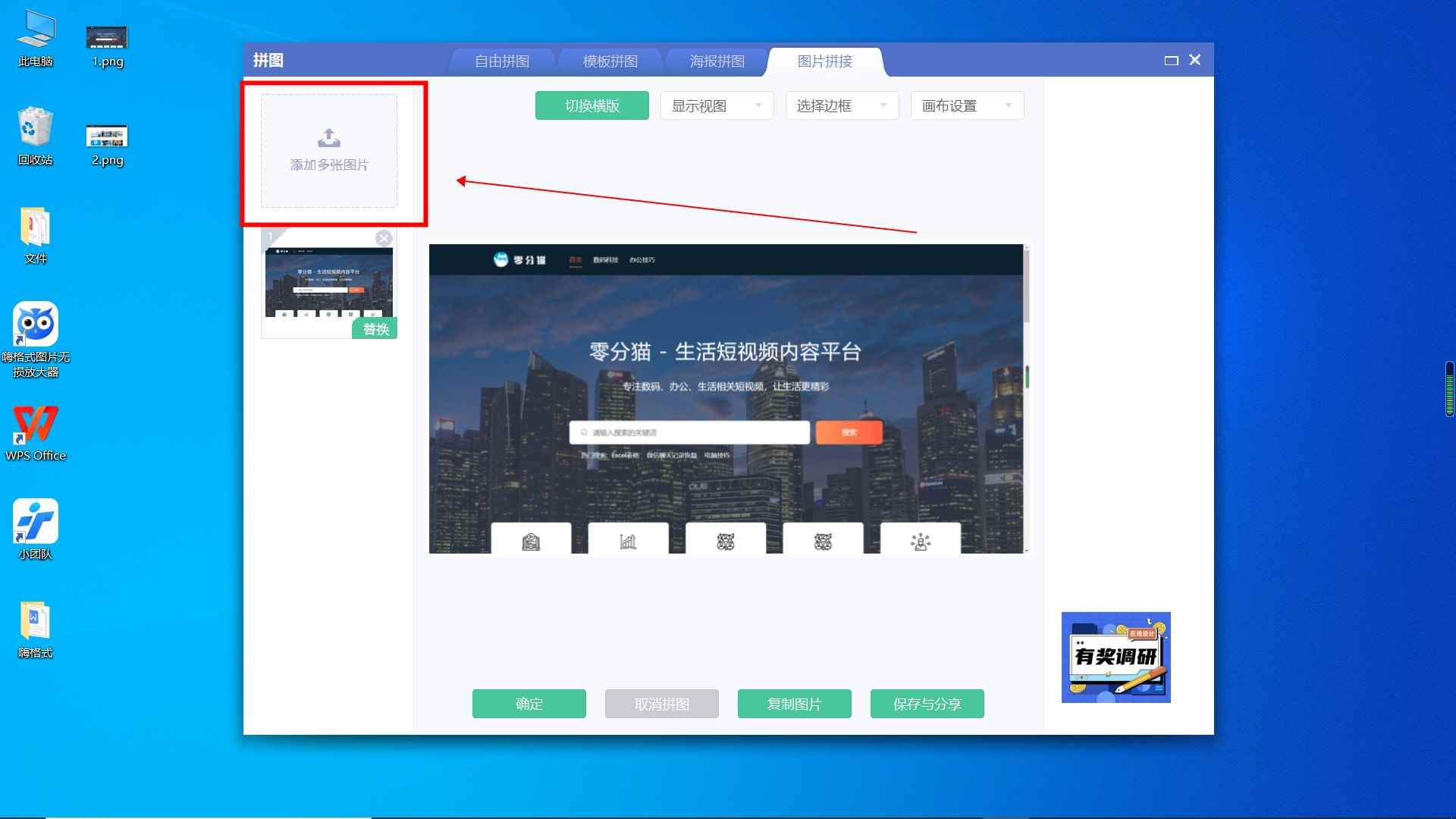Viewport: 1456px width, 819px height.
Task: Click the 确定 confirm button
Action: 529,704
